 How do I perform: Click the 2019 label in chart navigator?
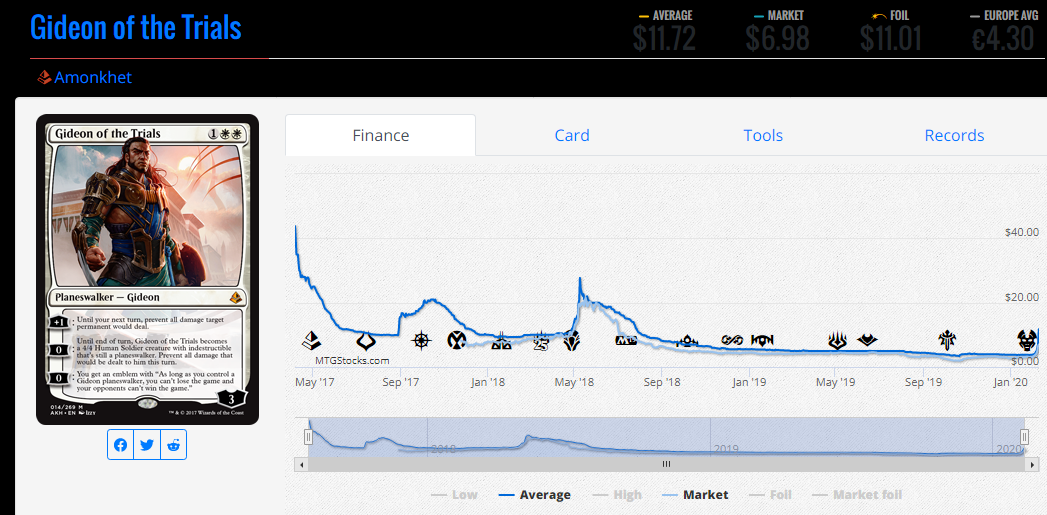coord(728,448)
